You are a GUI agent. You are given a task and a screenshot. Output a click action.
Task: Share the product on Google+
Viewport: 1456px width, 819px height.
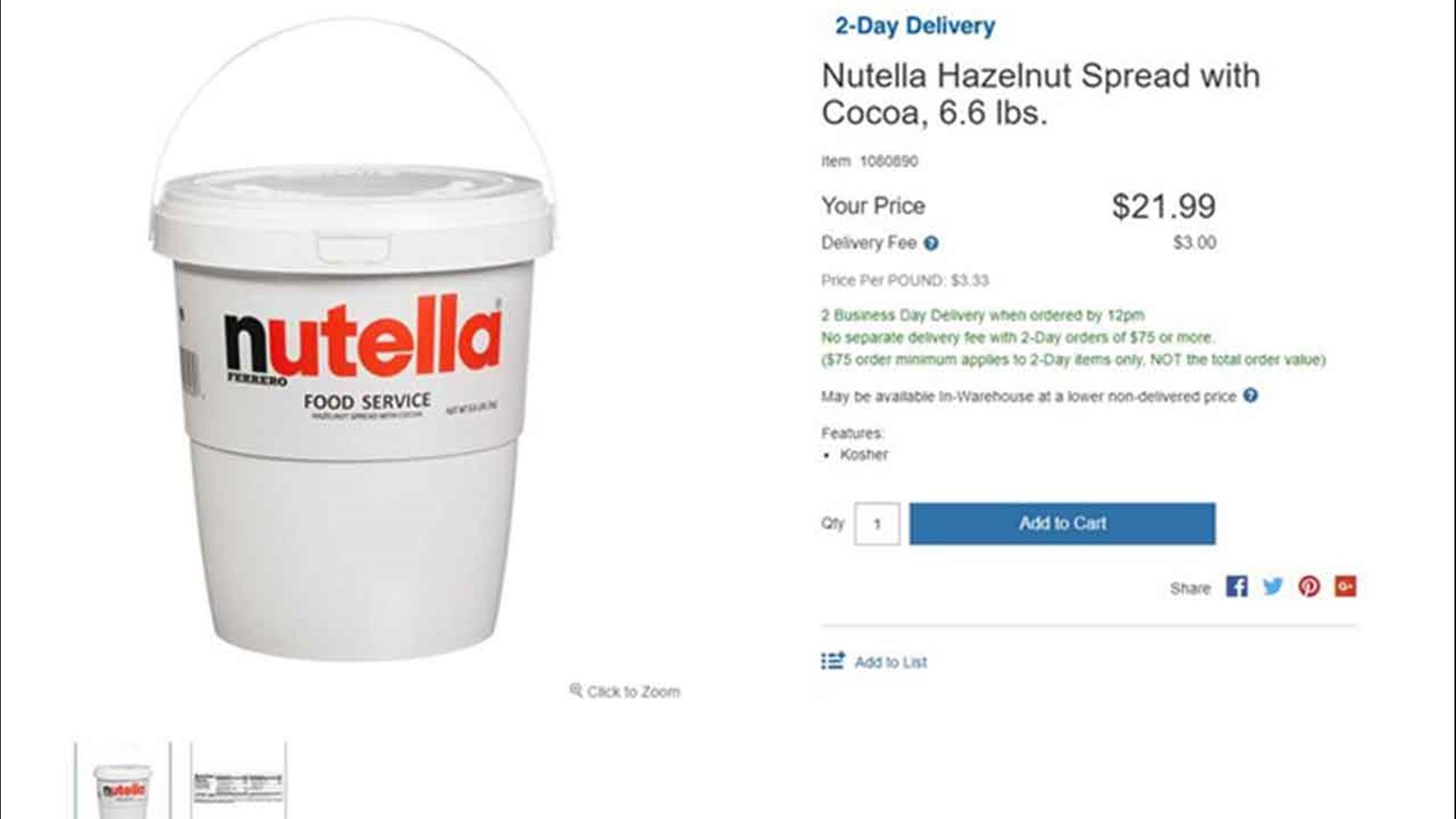(1345, 587)
